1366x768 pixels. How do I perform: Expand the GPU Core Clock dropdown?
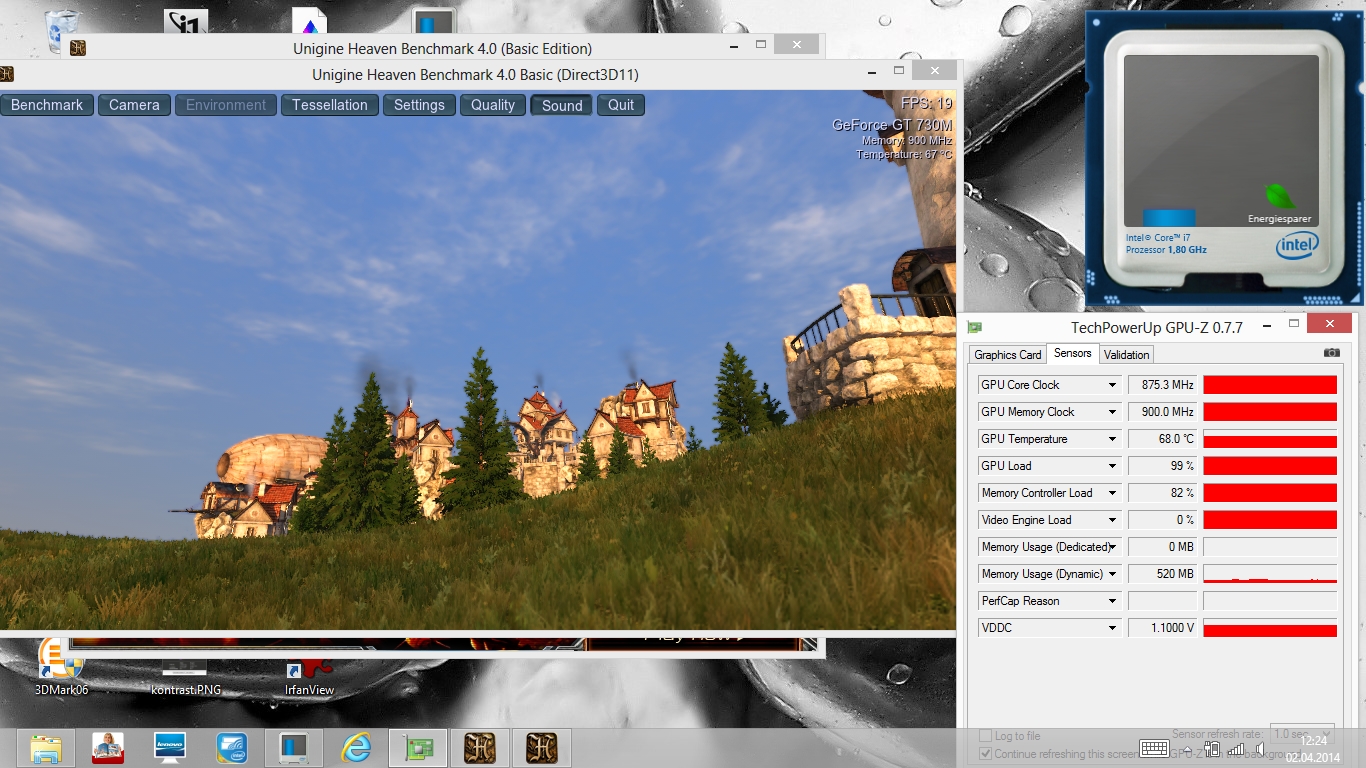tap(1112, 385)
